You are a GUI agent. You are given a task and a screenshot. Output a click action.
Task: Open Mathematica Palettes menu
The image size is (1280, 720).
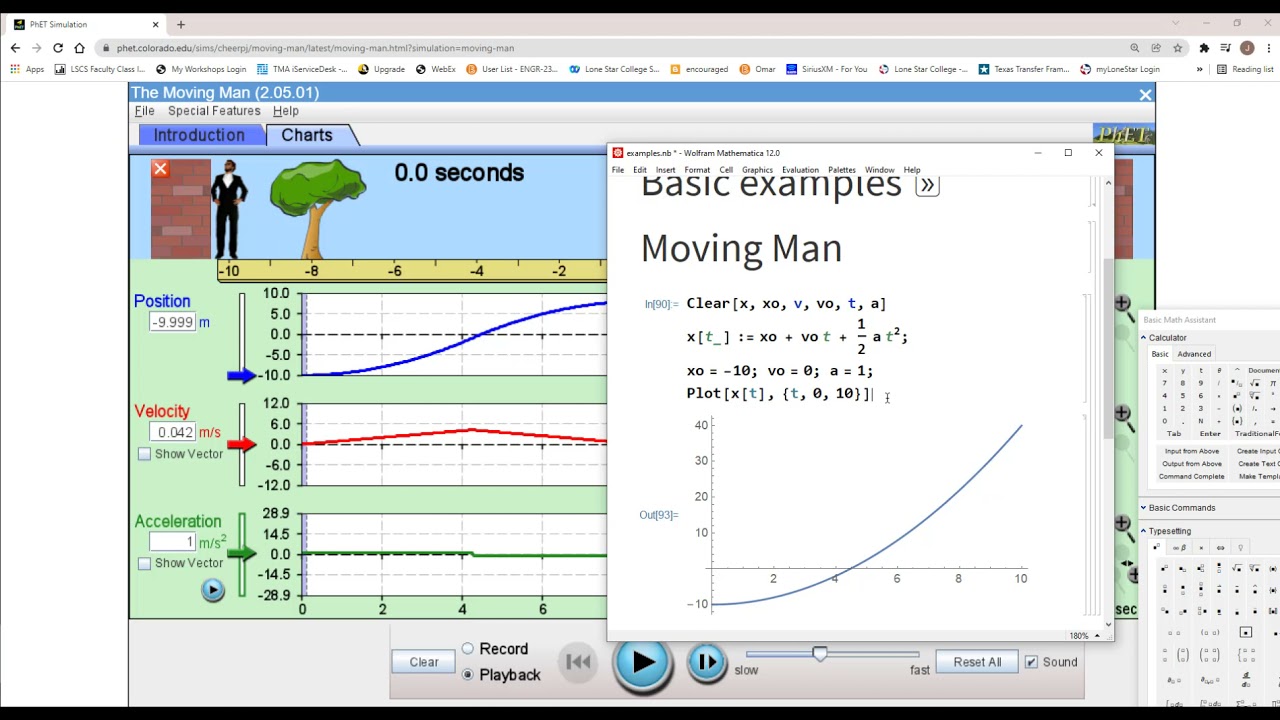point(842,170)
